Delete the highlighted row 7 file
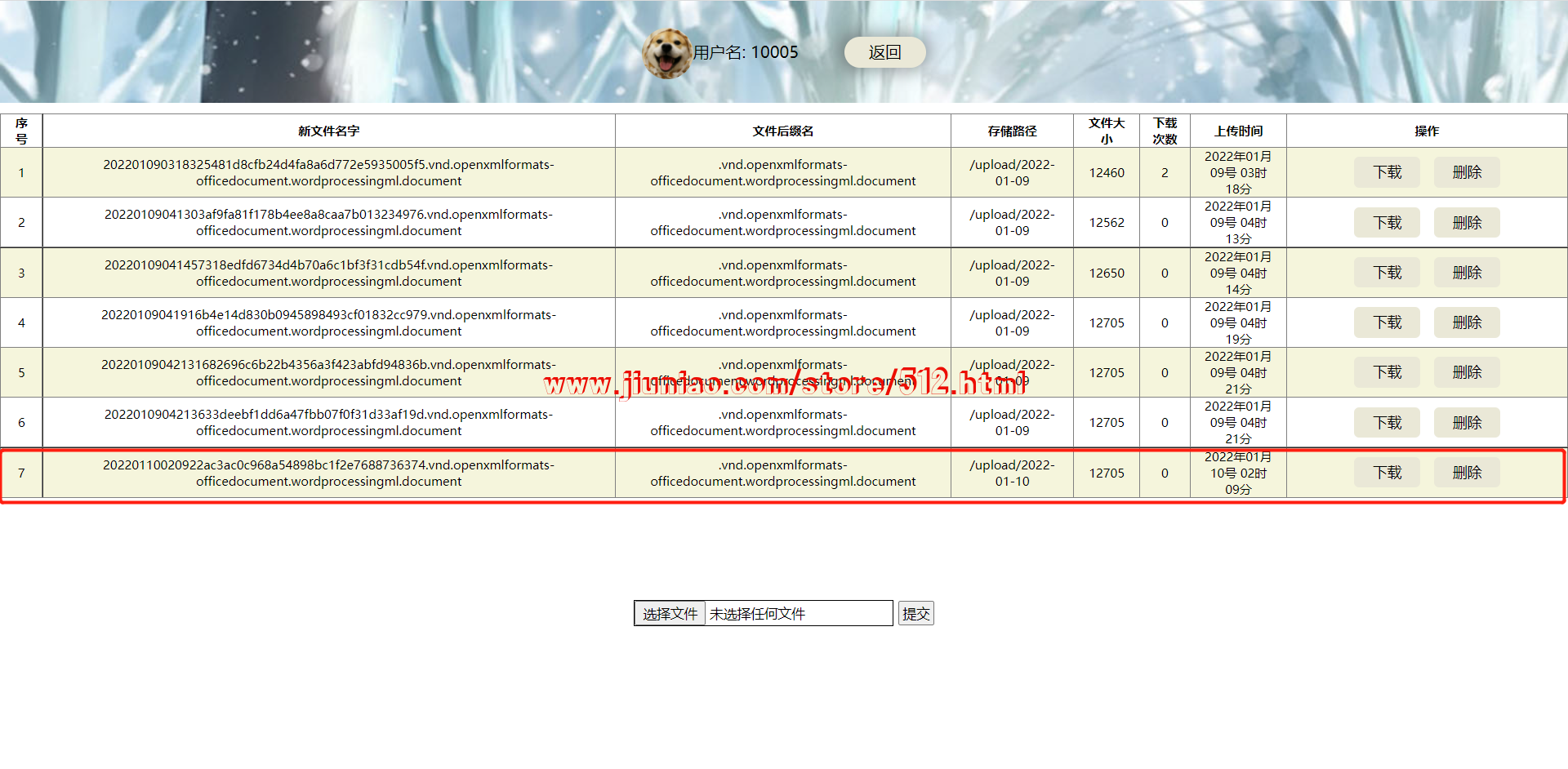1568x769 pixels. click(1466, 473)
